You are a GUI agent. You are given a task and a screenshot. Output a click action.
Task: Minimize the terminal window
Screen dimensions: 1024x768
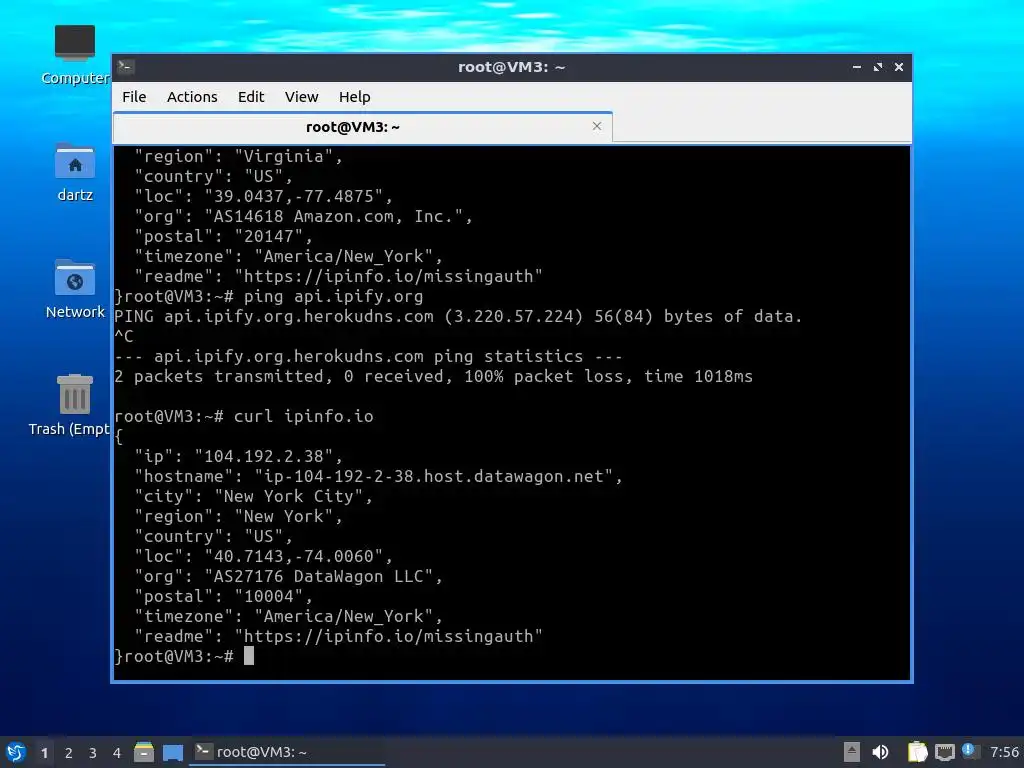pyautogui.click(x=857, y=67)
